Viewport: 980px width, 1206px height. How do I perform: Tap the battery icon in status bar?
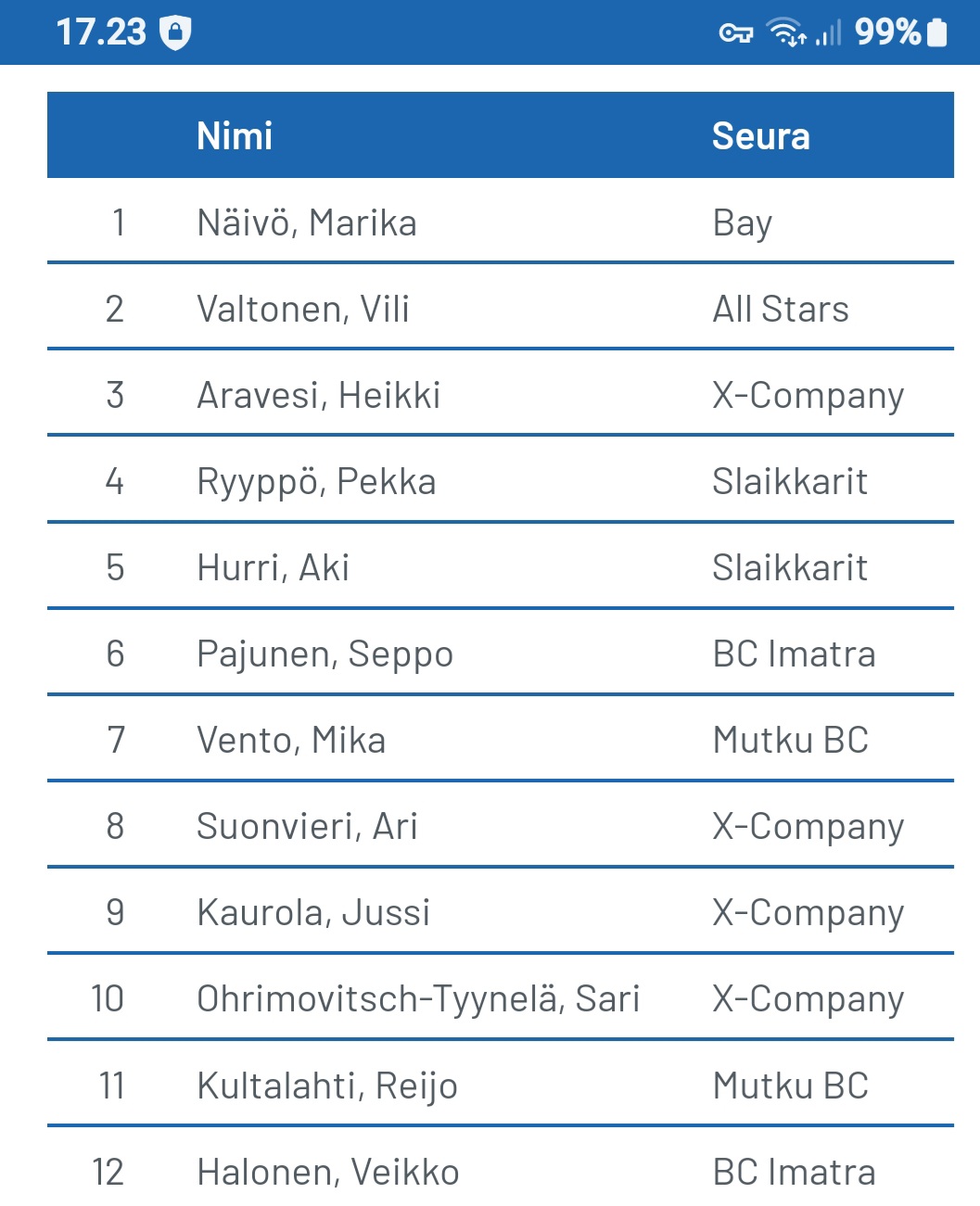click(x=937, y=32)
